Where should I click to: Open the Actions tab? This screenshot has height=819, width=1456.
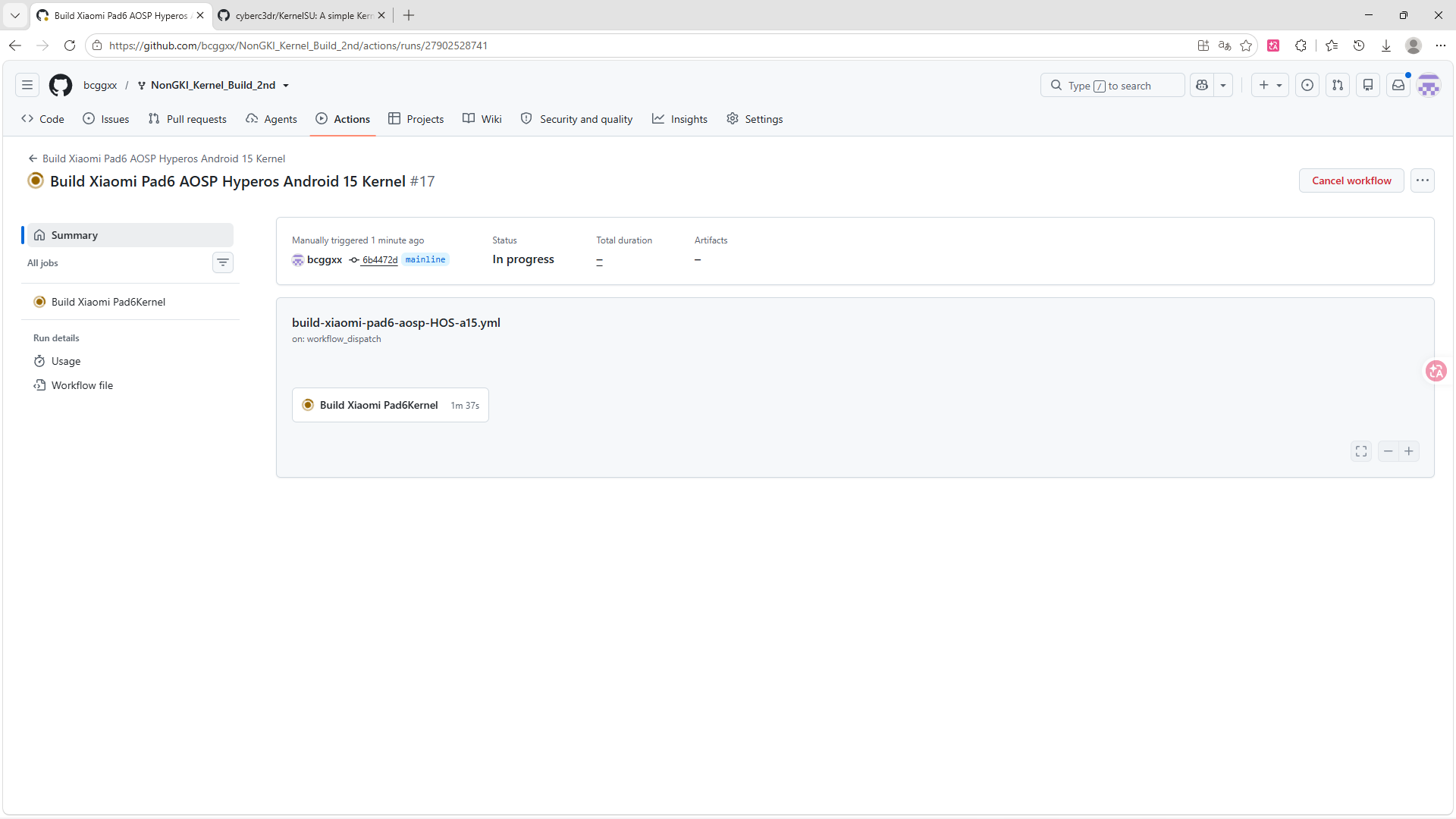click(343, 119)
